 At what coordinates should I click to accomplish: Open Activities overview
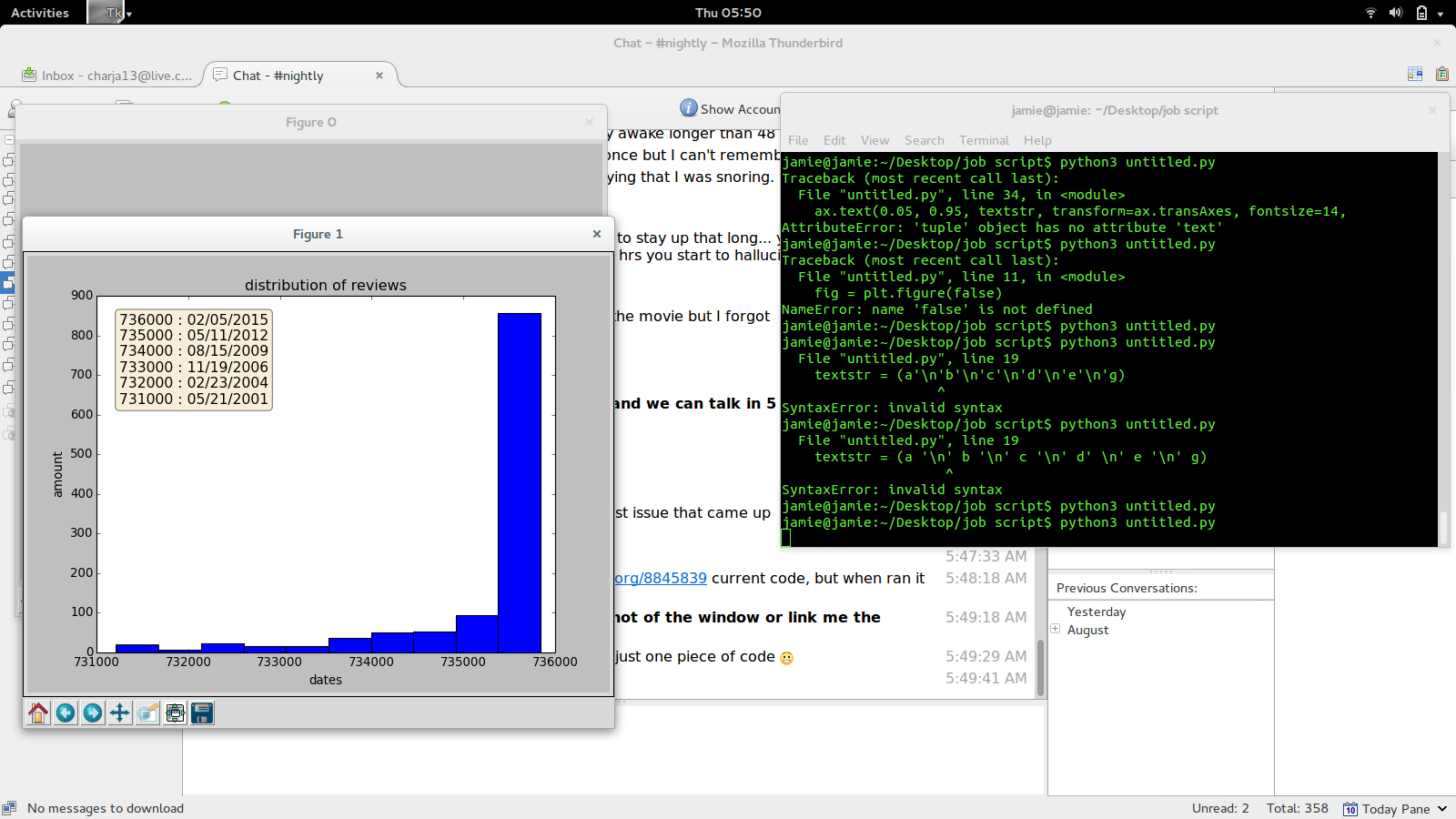coord(40,13)
